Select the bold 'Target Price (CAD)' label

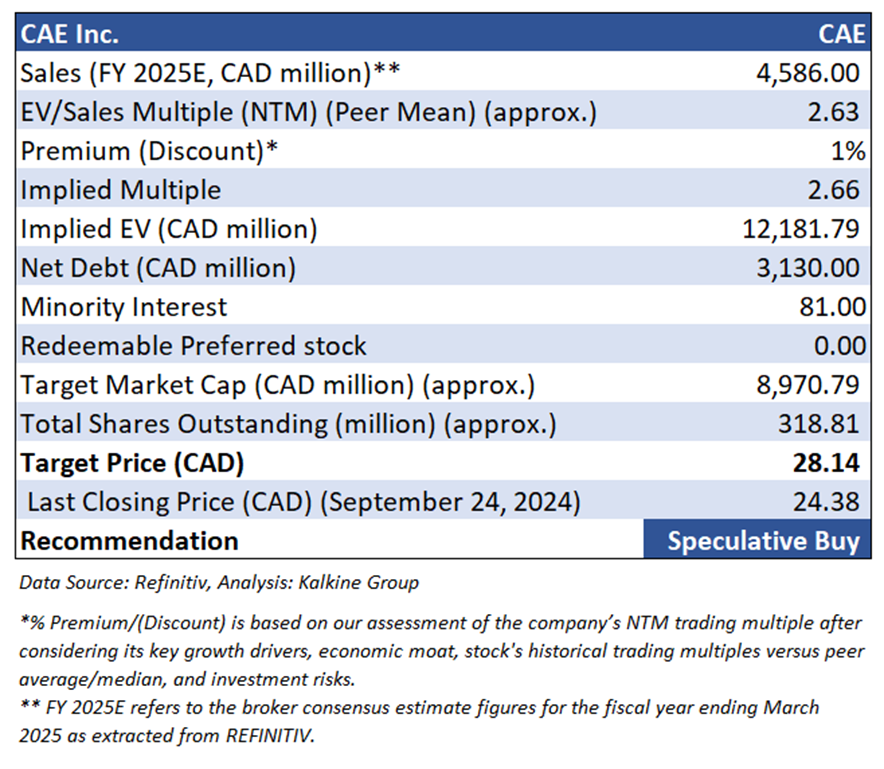coord(132,463)
